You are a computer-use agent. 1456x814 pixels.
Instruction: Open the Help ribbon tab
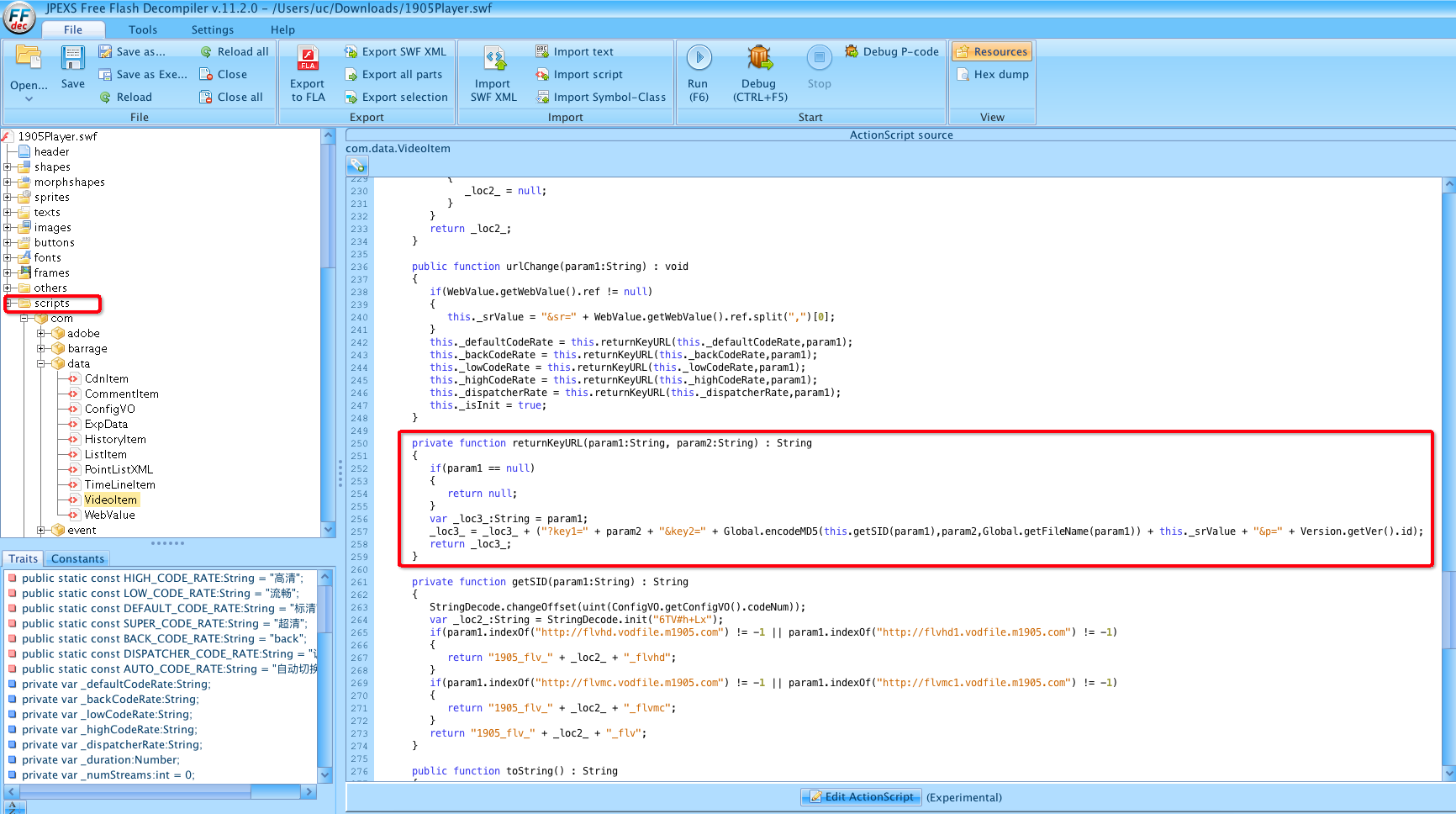click(282, 29)
